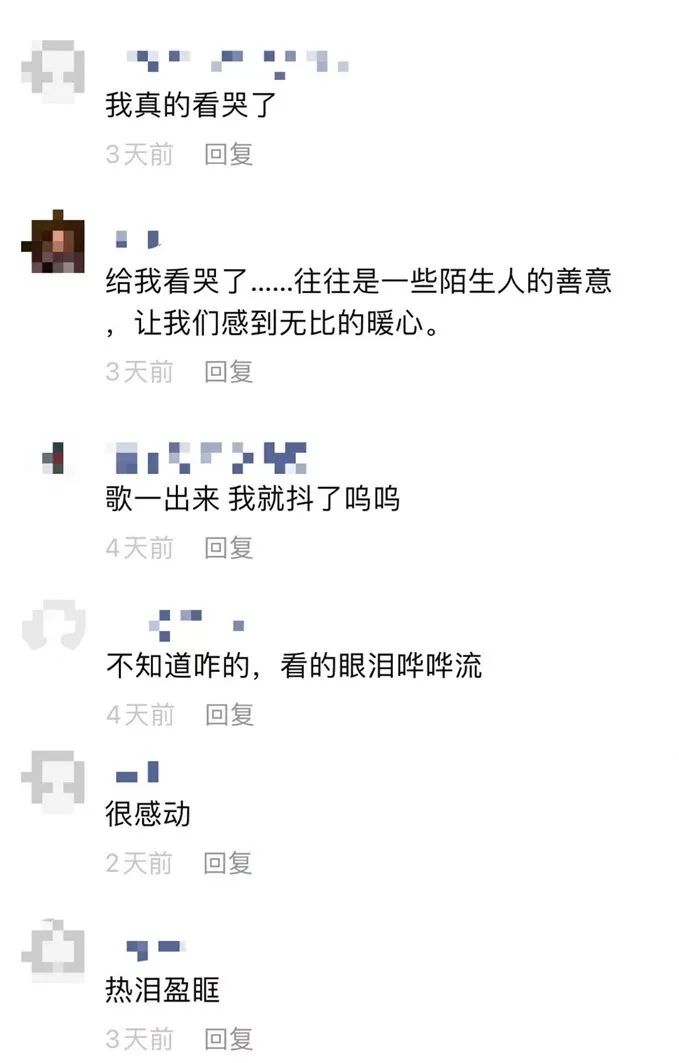This screenshot has height=1063, width=679.
Task: Open avatar next to 热泪盈眶 comment
Action: (x=53, y=950)
